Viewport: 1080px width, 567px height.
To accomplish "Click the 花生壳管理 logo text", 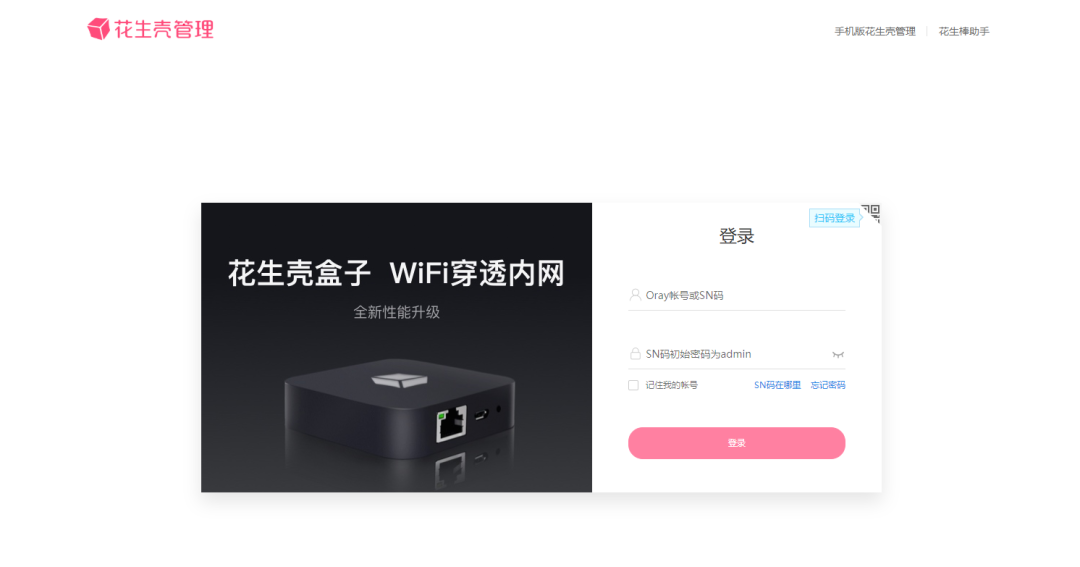I will pos(164,29).
